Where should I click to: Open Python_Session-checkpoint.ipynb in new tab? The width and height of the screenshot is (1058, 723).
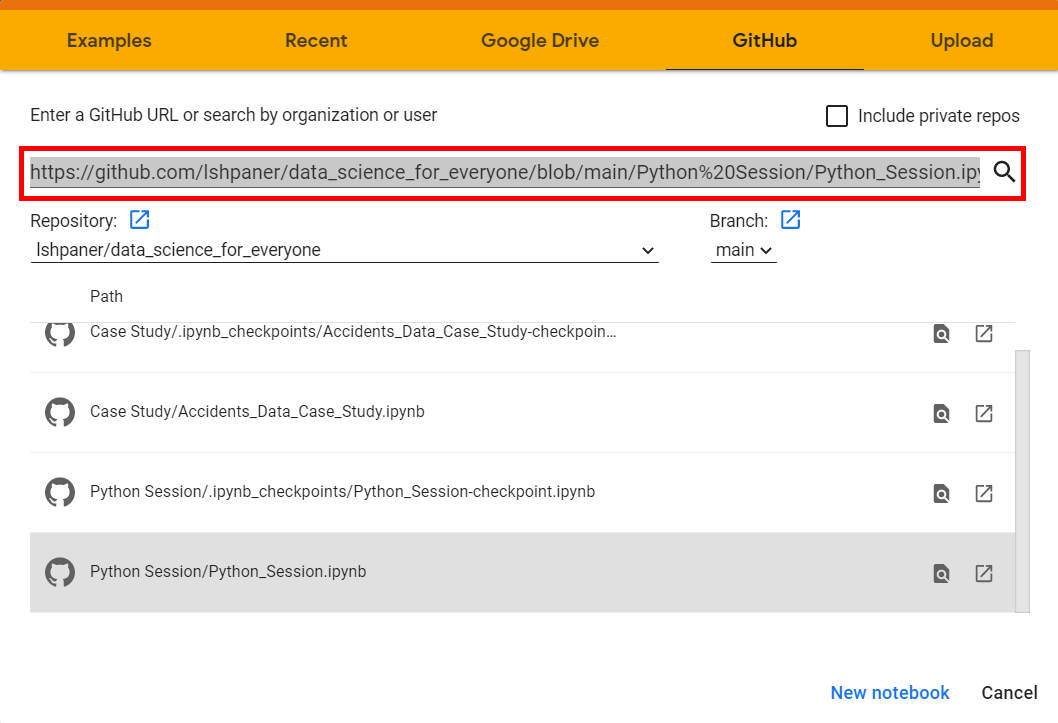click(984, 493)
